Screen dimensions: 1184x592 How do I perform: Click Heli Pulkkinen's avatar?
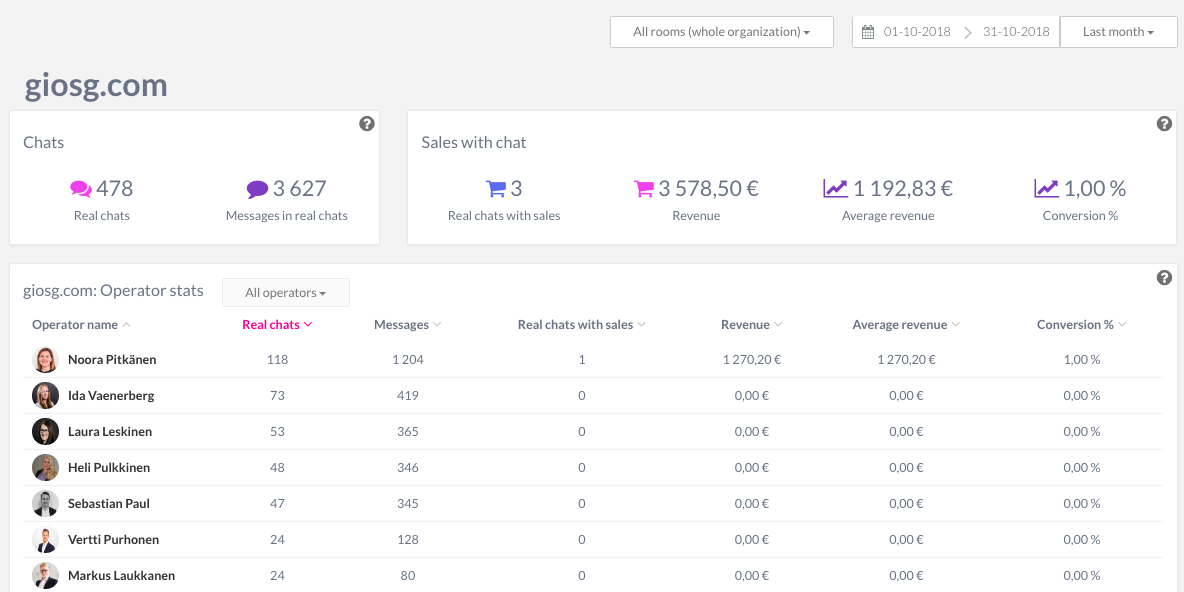click(45, 467)
